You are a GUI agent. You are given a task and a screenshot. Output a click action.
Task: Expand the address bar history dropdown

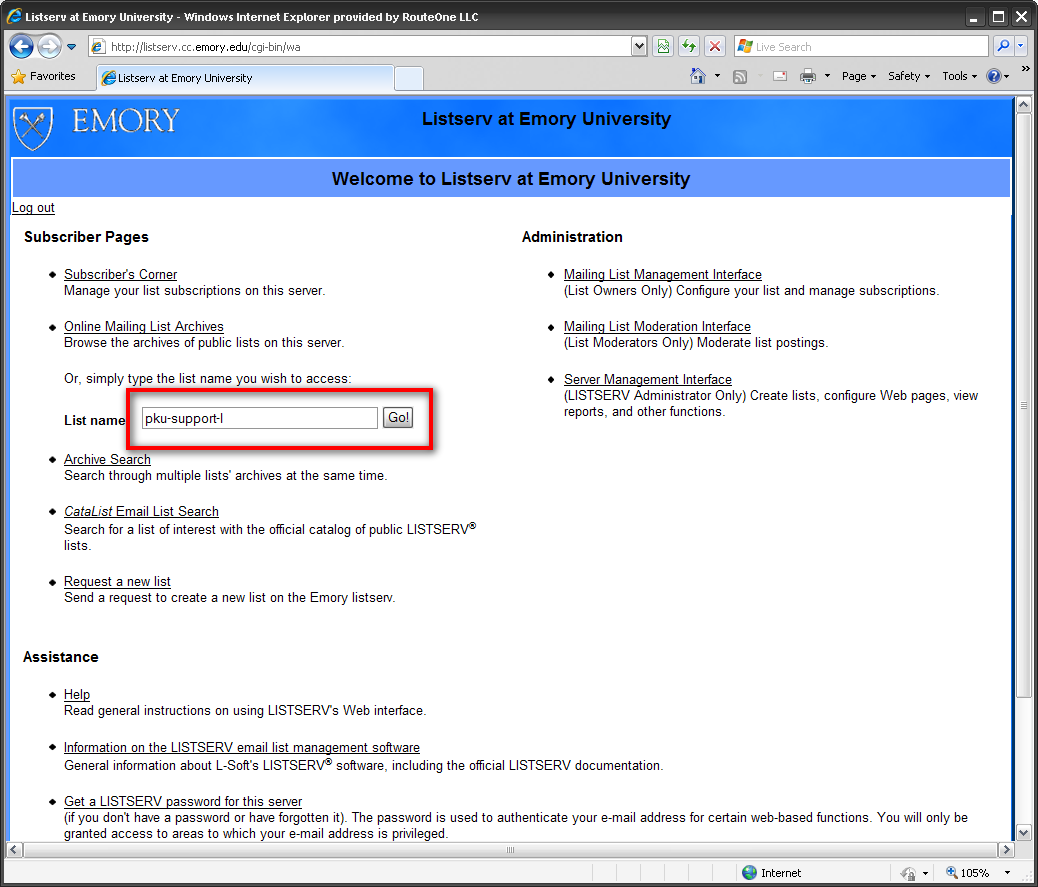click(x=639, y=46)
